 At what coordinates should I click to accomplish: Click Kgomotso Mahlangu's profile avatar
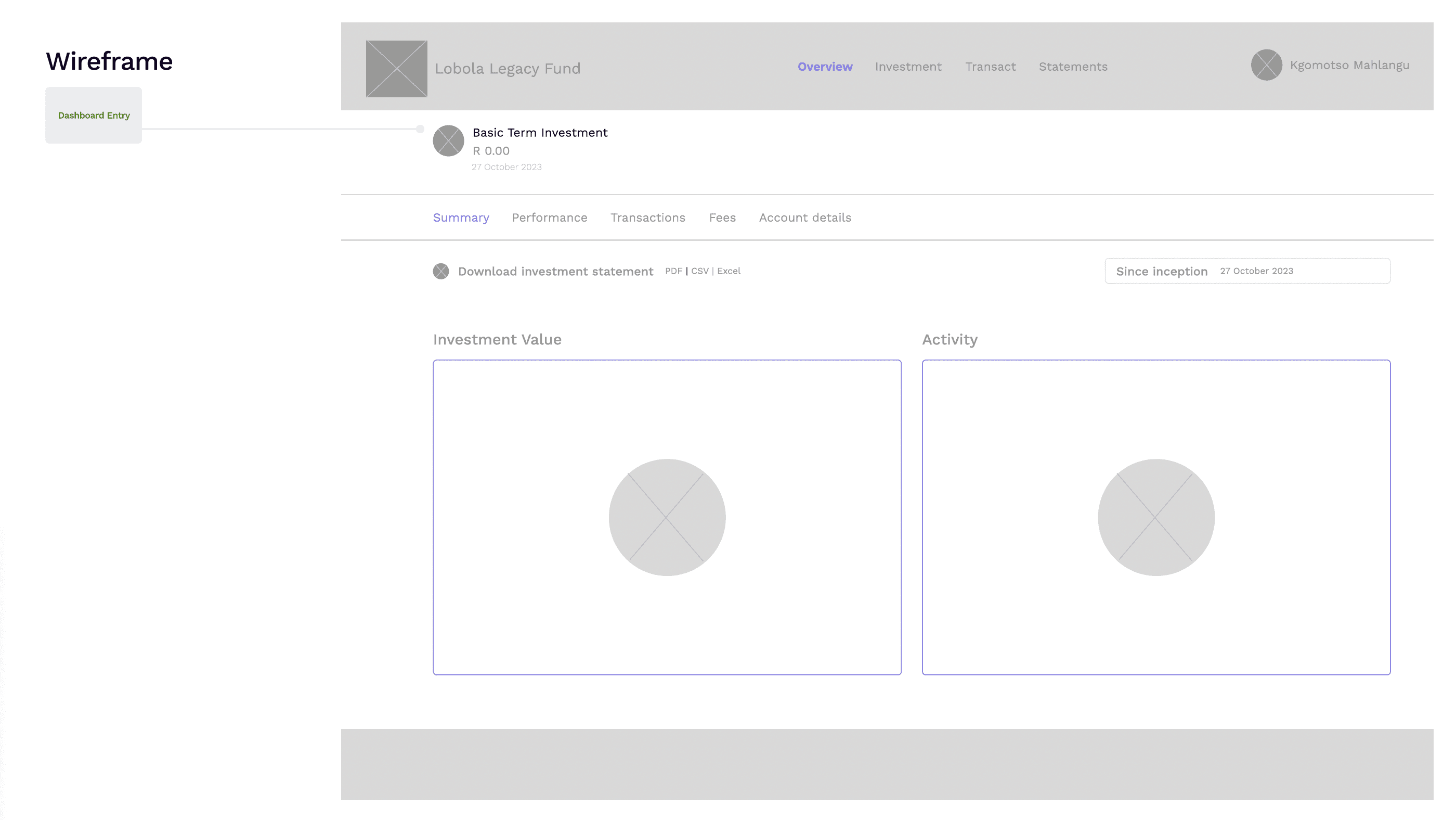[1266, 65]
